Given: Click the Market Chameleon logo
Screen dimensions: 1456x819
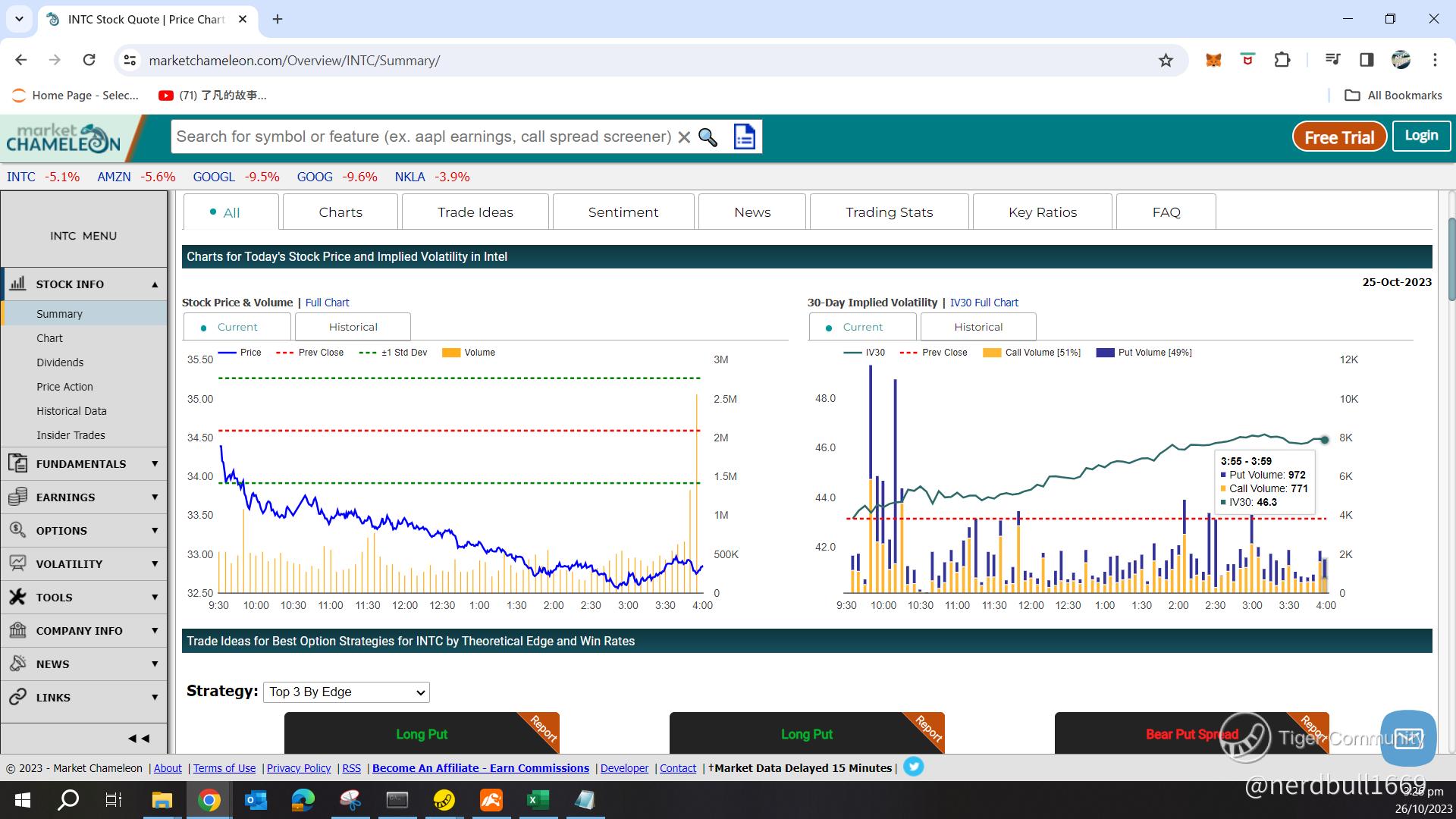Looking at the screenshot, I should (x=64, y=138).
